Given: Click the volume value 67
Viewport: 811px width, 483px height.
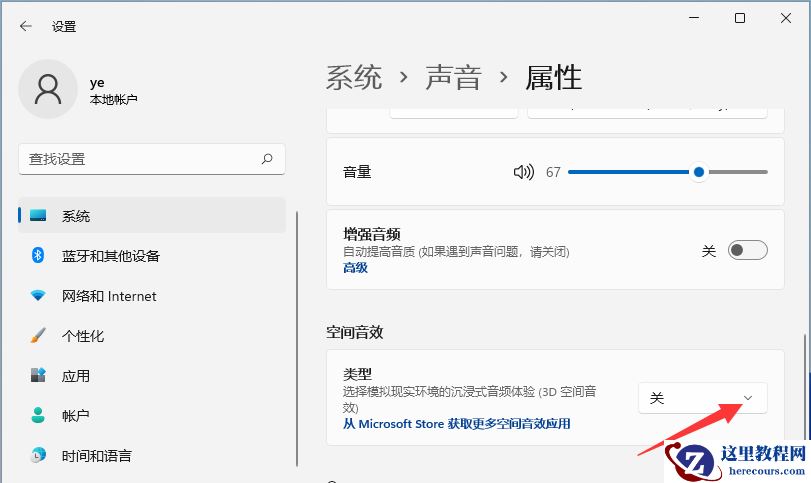Looking at the screenshot, I should 553,172.
